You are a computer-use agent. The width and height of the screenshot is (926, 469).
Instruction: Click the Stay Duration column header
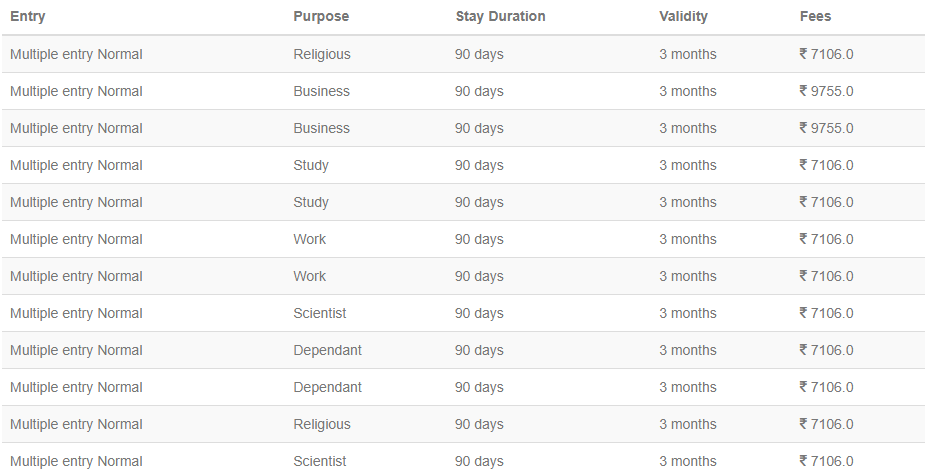click(500, 17)
